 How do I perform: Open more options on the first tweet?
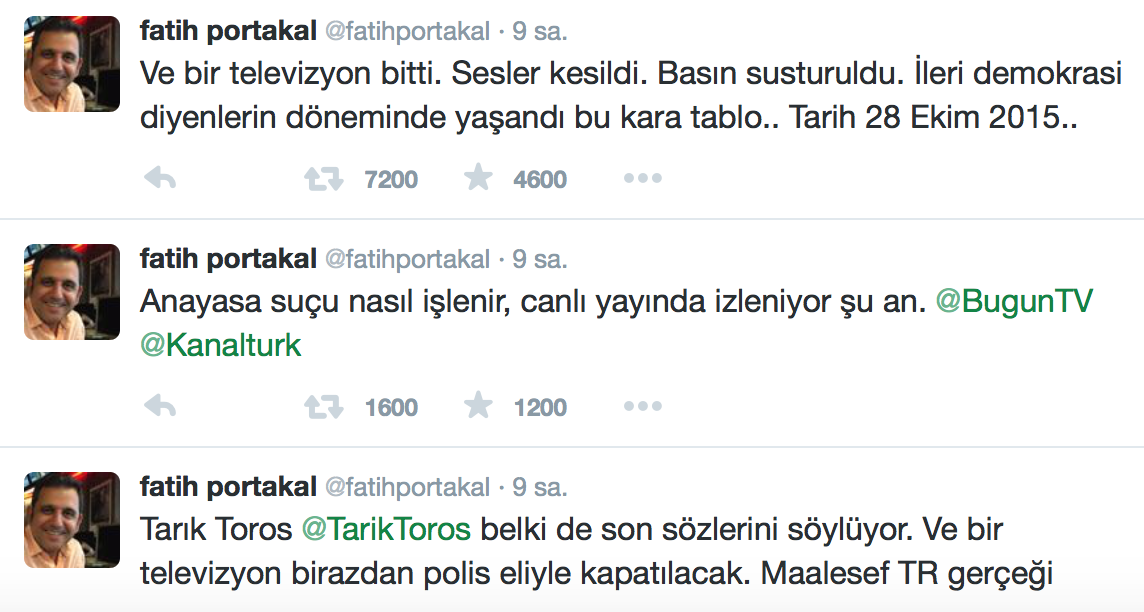click(642, 179)
